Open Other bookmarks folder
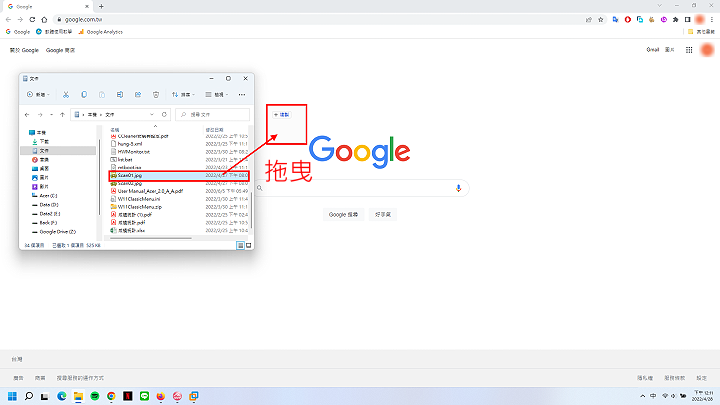 pyautogui.click(x=701, y=32)
